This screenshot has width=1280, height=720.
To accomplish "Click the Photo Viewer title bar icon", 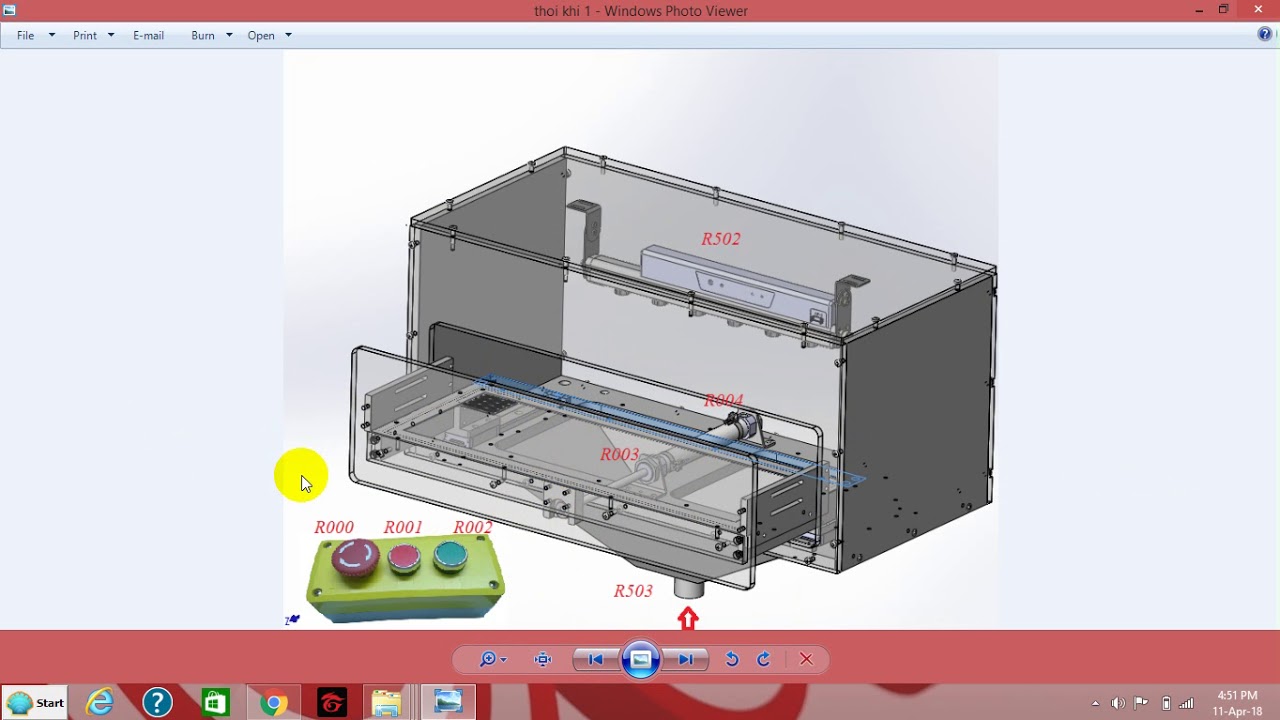I will click(x=10, y=10).
